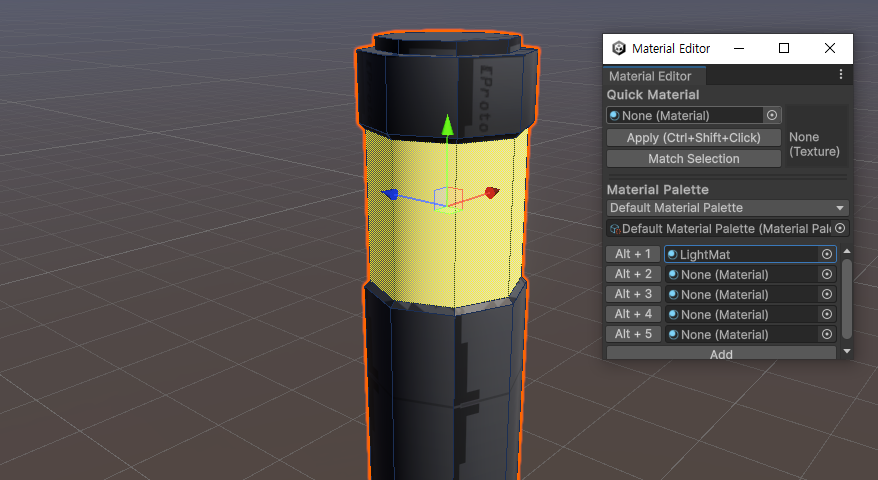Expand the Default Material Palette dropdown
The image size is (878, 480).
click(728, 208)
